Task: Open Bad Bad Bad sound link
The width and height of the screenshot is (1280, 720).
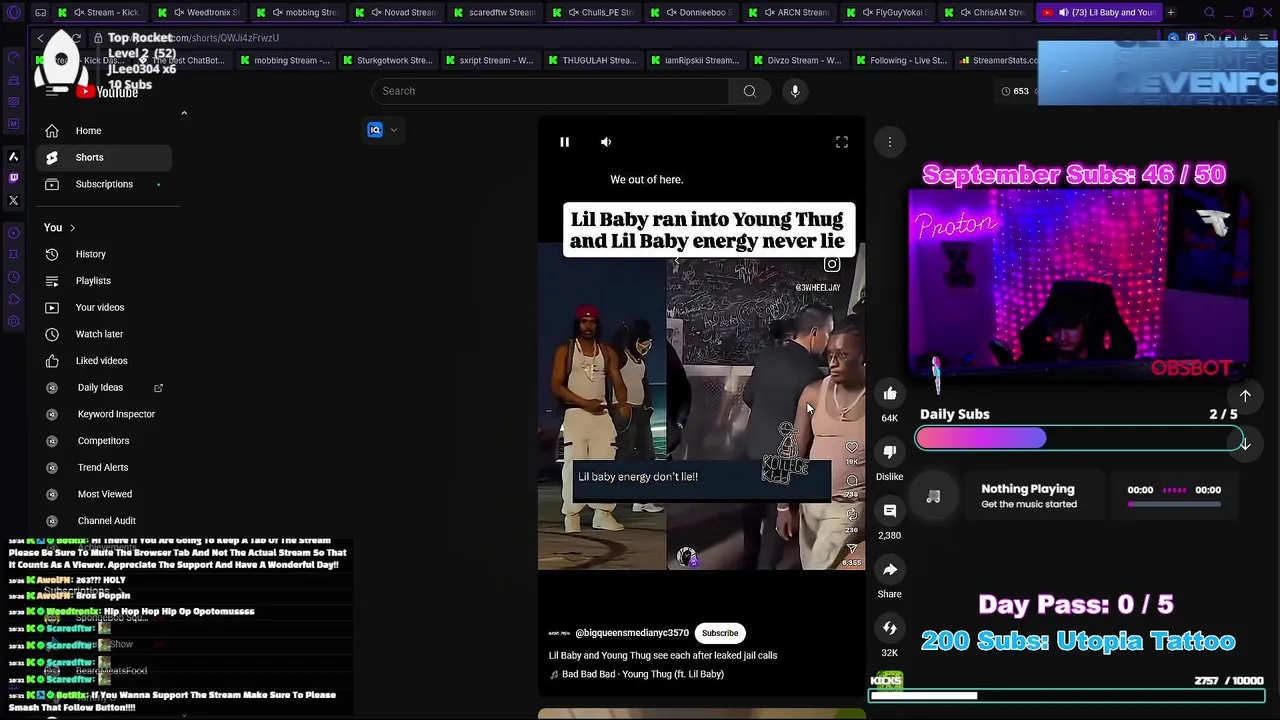Action: tap(643, 674)
